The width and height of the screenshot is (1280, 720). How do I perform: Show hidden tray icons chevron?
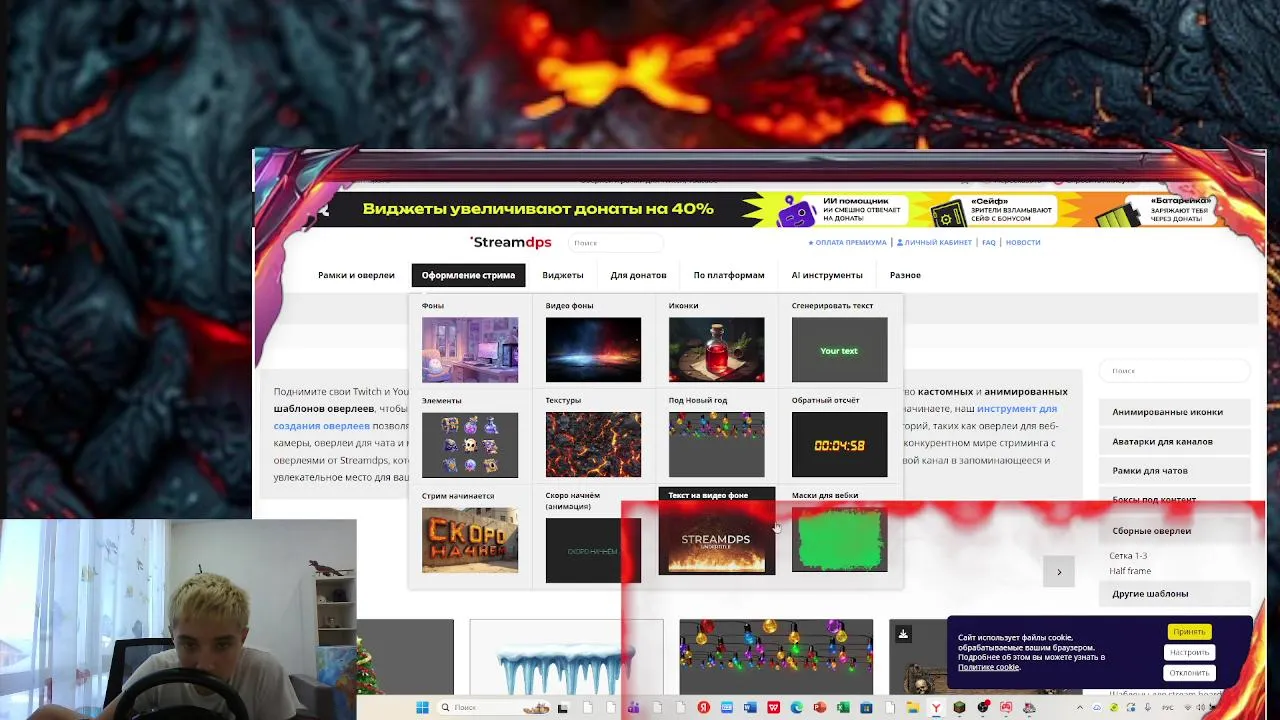1080,708
